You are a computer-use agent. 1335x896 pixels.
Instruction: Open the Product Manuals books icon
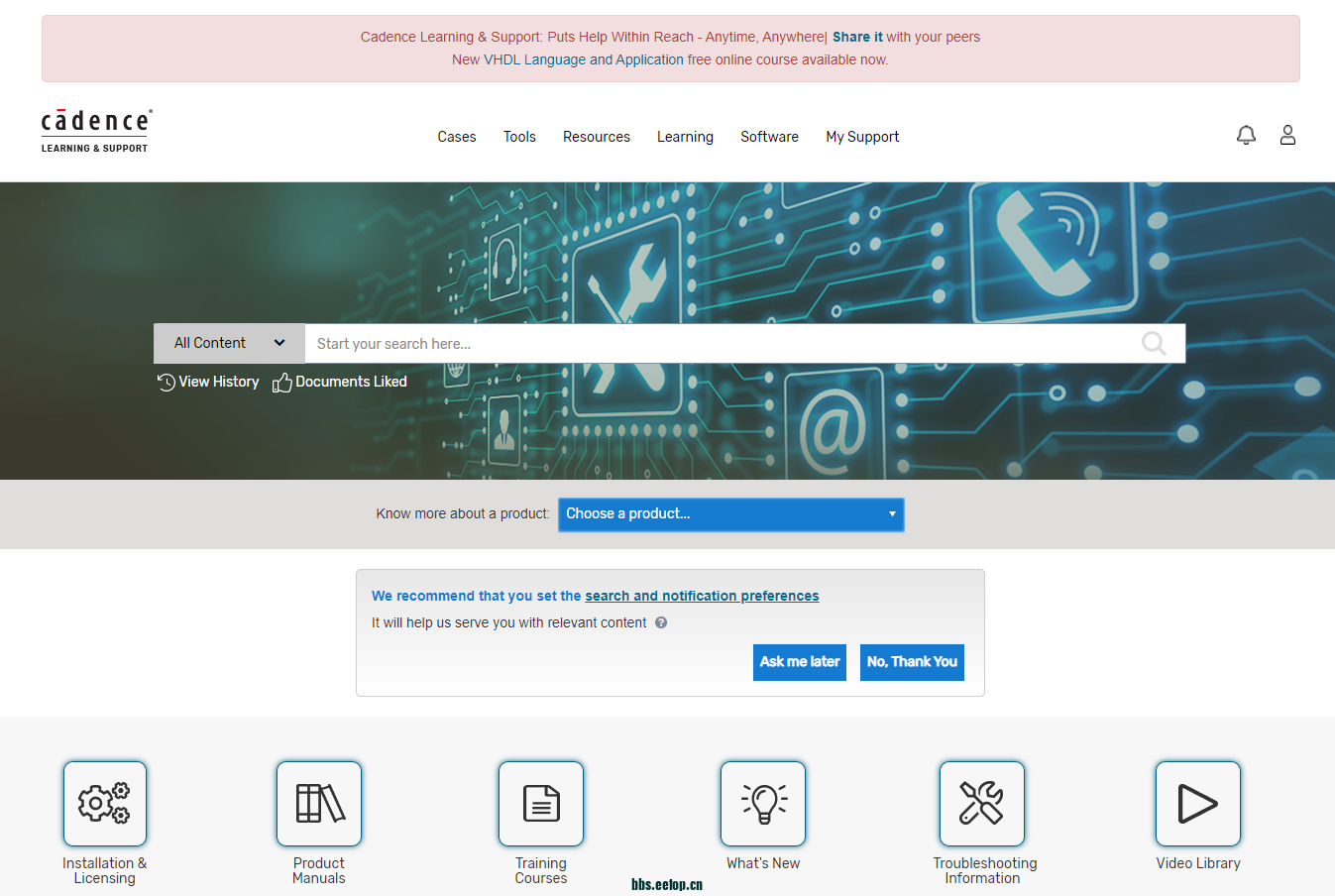tap(319, 803)
